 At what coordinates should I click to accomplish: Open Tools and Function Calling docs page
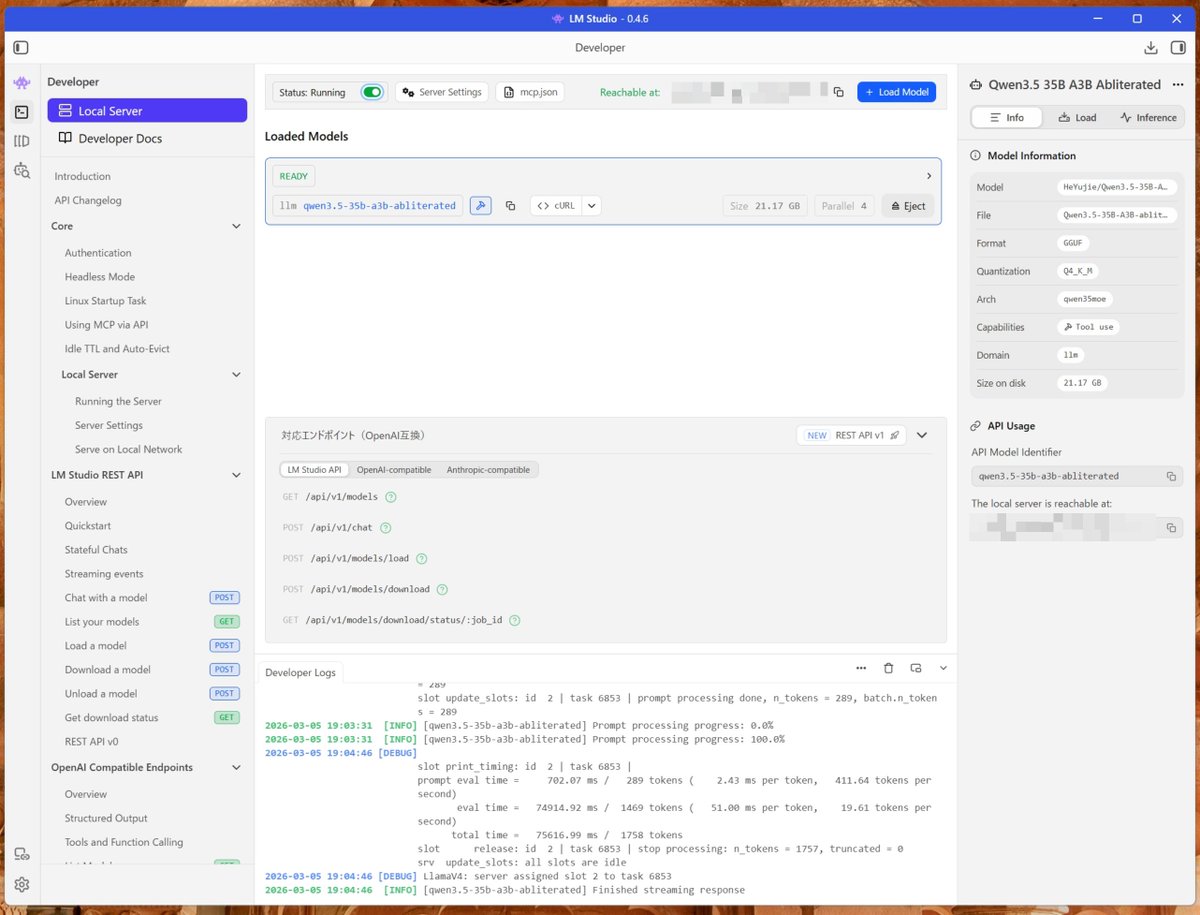(124, 842)
